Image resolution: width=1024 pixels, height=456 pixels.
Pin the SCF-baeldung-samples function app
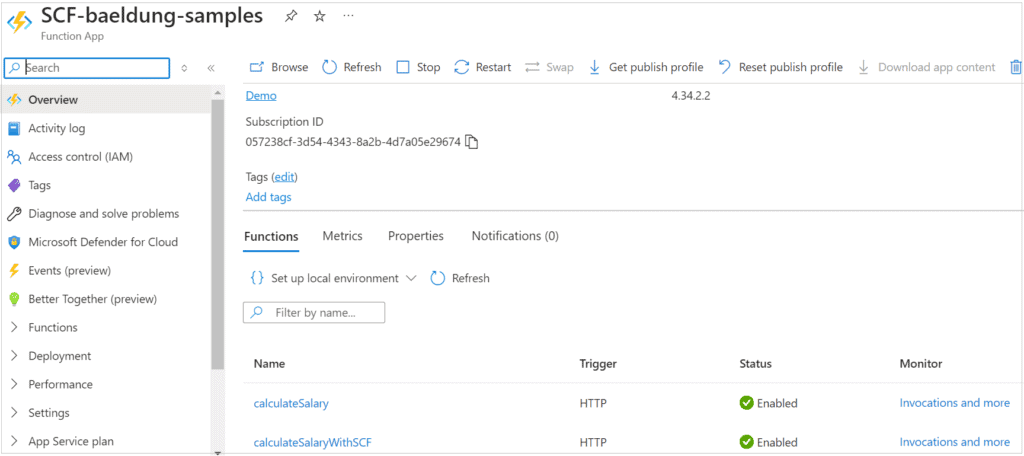[291, 16]
